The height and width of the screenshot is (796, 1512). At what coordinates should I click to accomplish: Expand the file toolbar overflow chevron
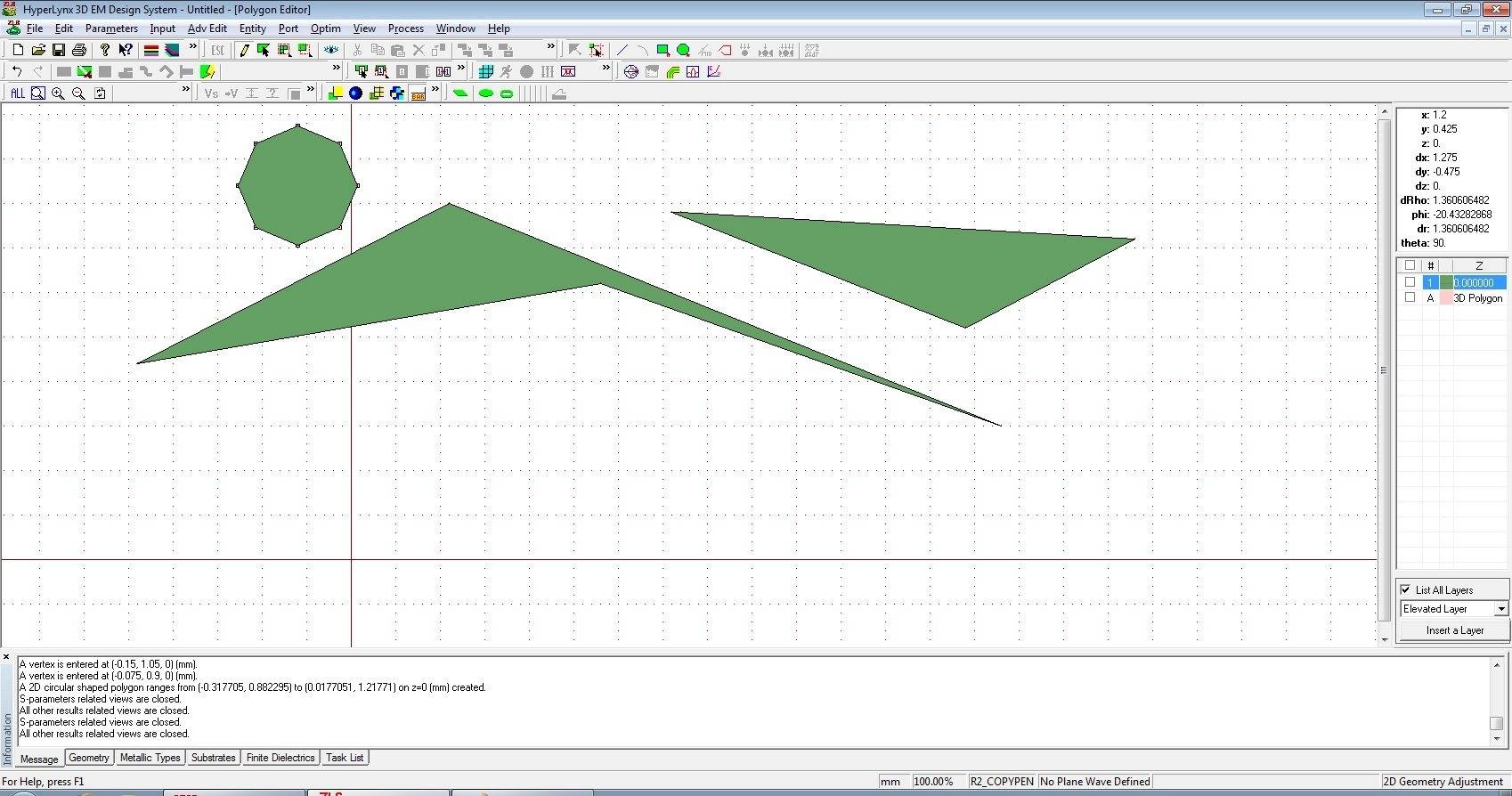point(193,47)
